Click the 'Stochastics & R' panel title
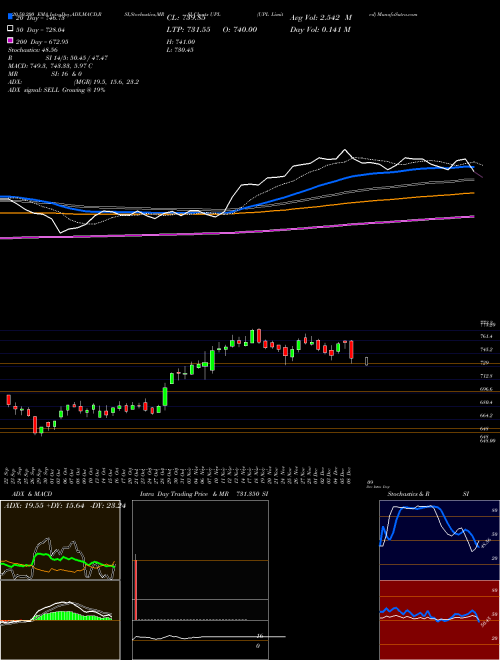Image resolution: width=500 pixels, height=660 pixels. click(408, 494)
